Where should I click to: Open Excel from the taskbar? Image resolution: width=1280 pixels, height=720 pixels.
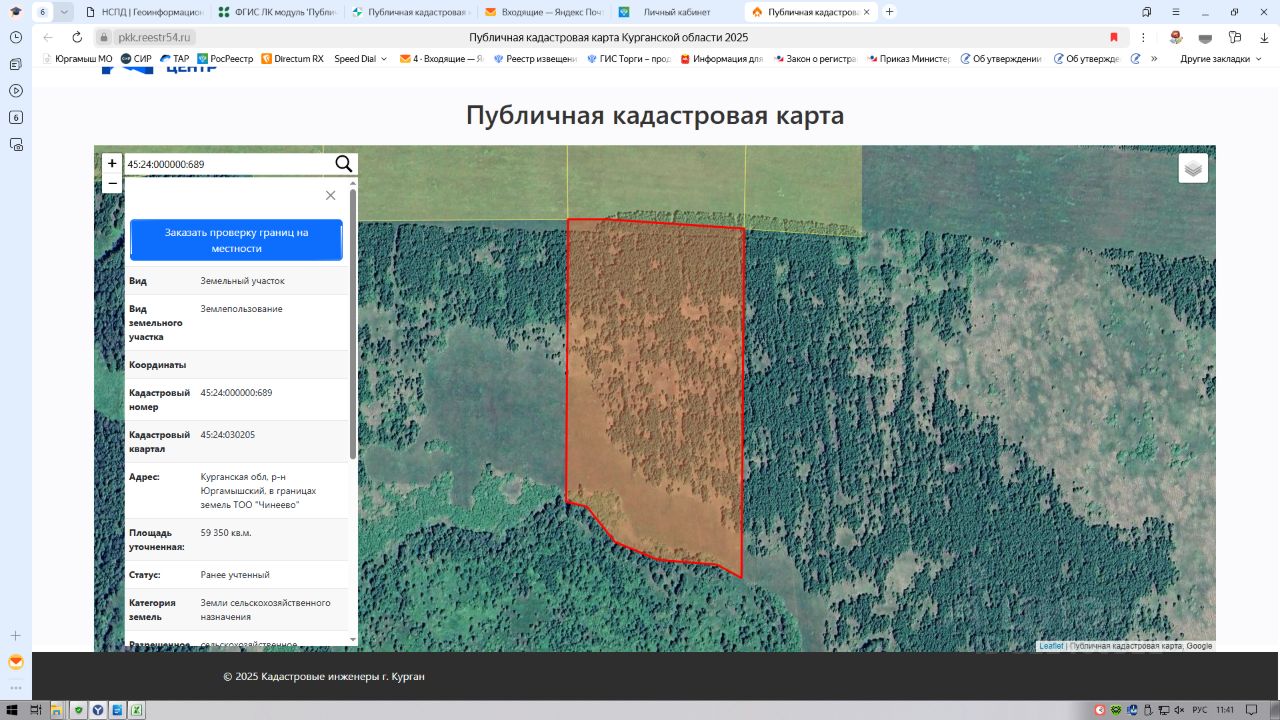[137, 710]
